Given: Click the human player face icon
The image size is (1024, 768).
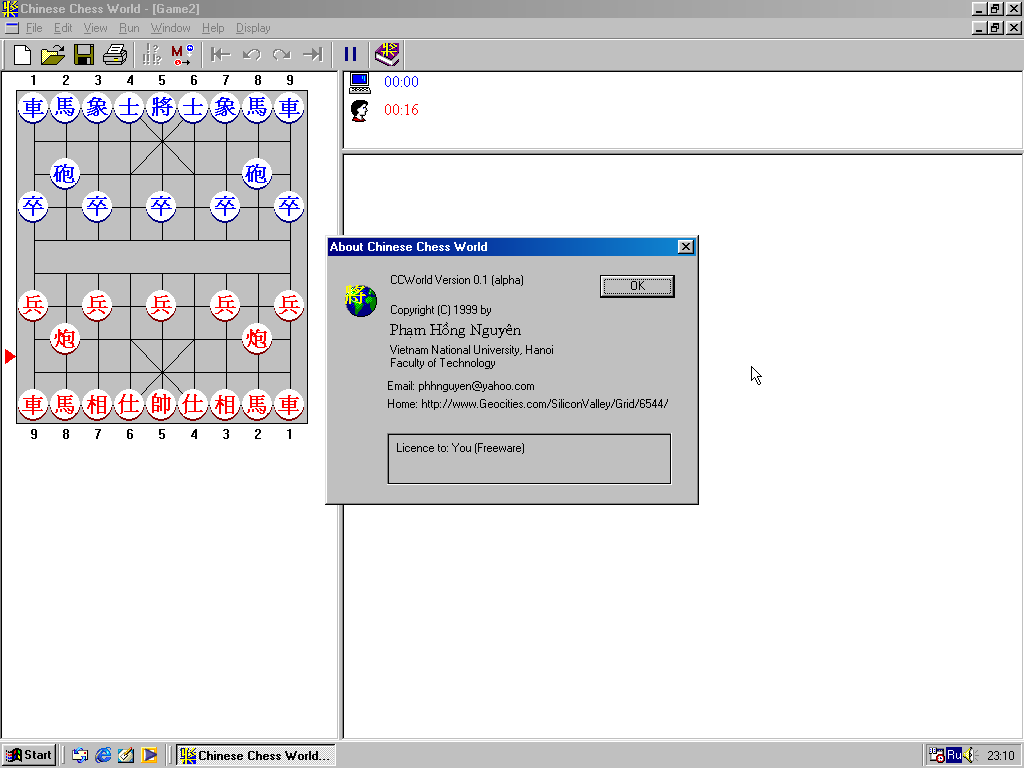Looking at the screenshot, I should pyautogui.click(x=359, y=110).
